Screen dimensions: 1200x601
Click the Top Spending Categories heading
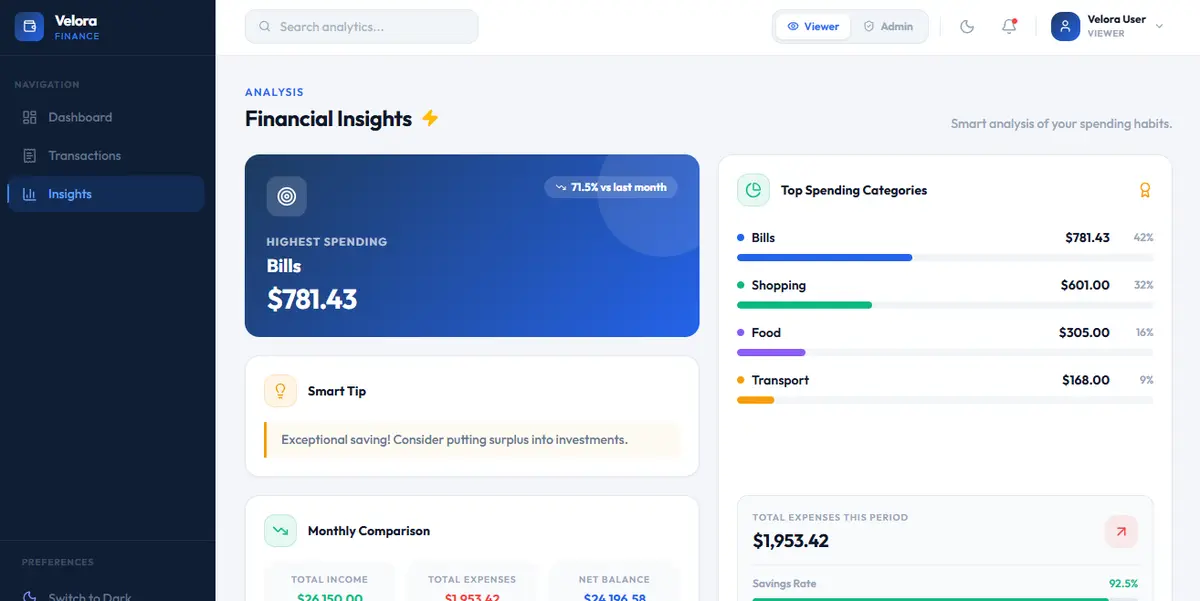854,190
